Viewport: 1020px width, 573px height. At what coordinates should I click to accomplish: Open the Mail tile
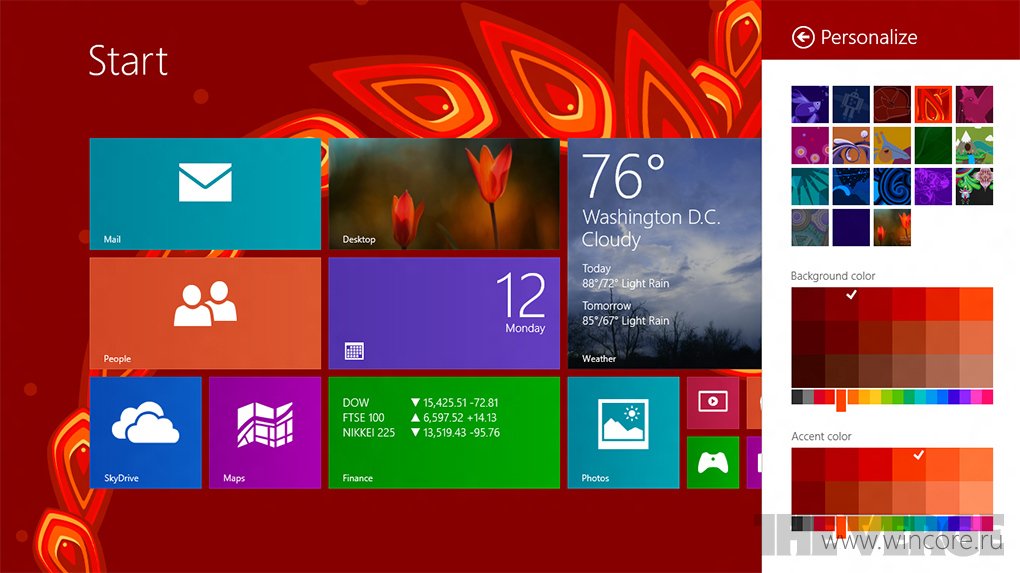(x=205, y=194)
